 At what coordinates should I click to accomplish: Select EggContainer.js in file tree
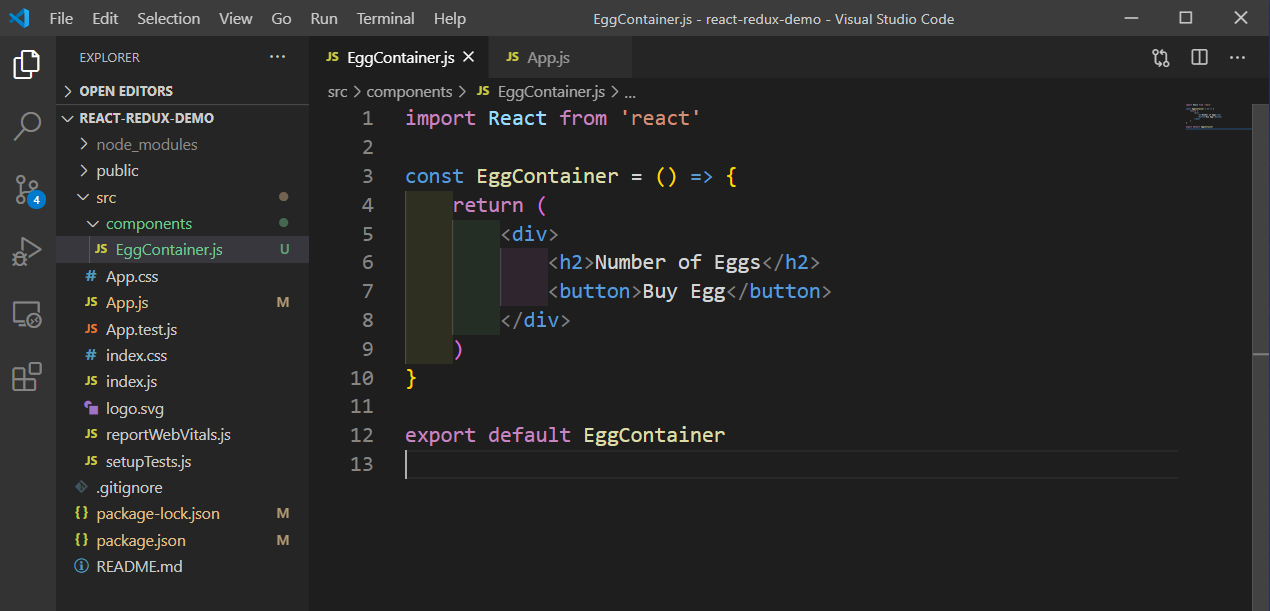(182, 250)
